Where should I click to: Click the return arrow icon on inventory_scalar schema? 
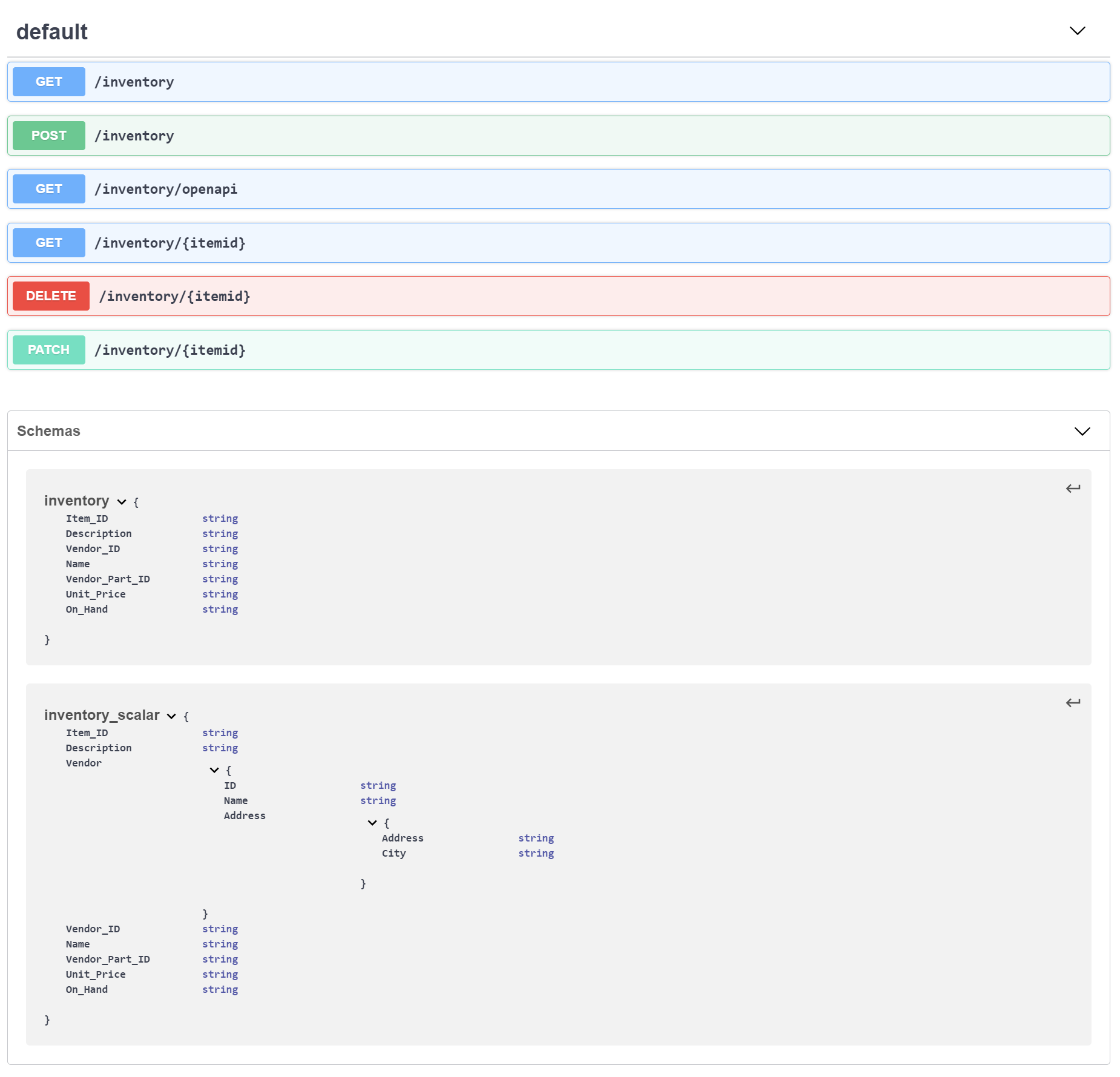1073,703
